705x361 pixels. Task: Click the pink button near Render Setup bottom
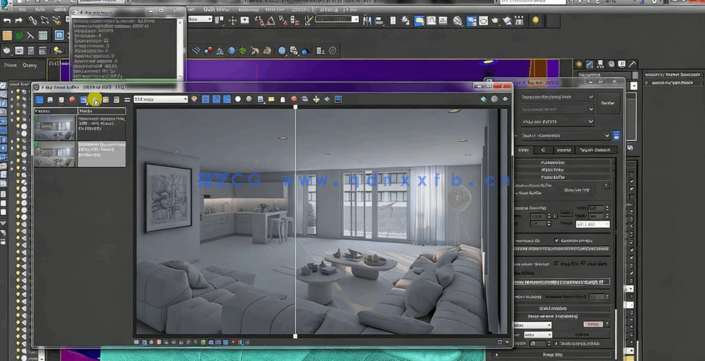click(x=593, y=324)
